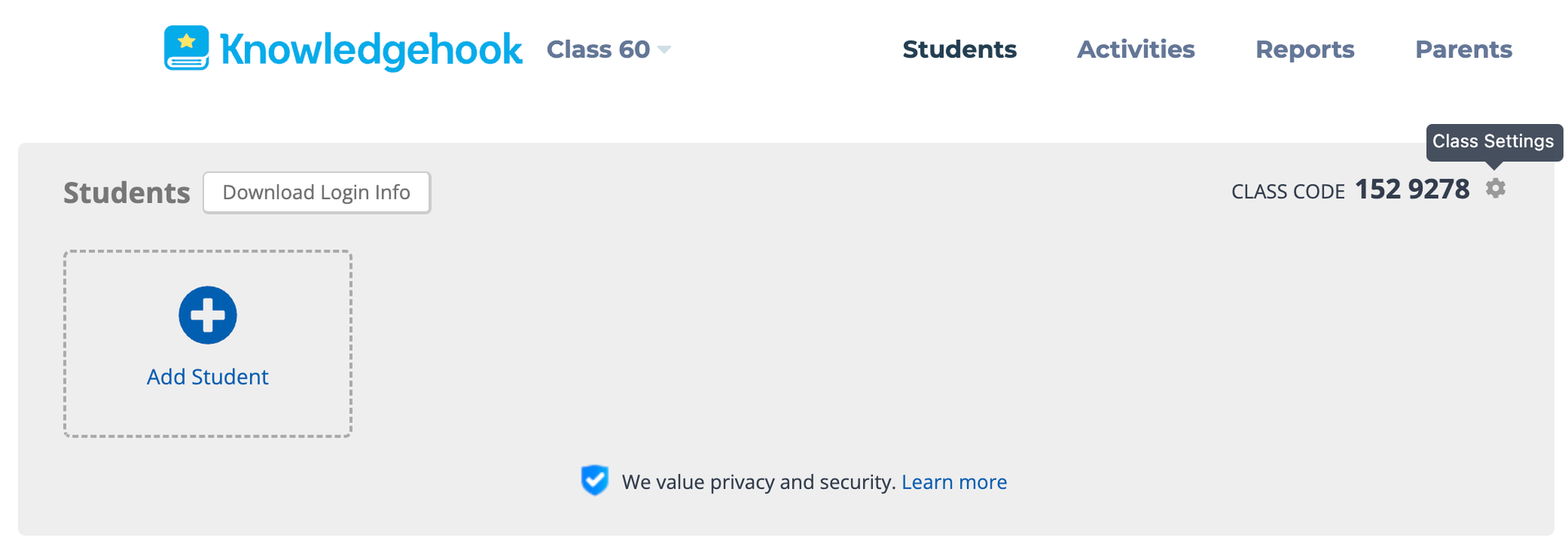The image size is (1568, 537).
Task: Click the privacy and security statement text
Action: point(759,482)
